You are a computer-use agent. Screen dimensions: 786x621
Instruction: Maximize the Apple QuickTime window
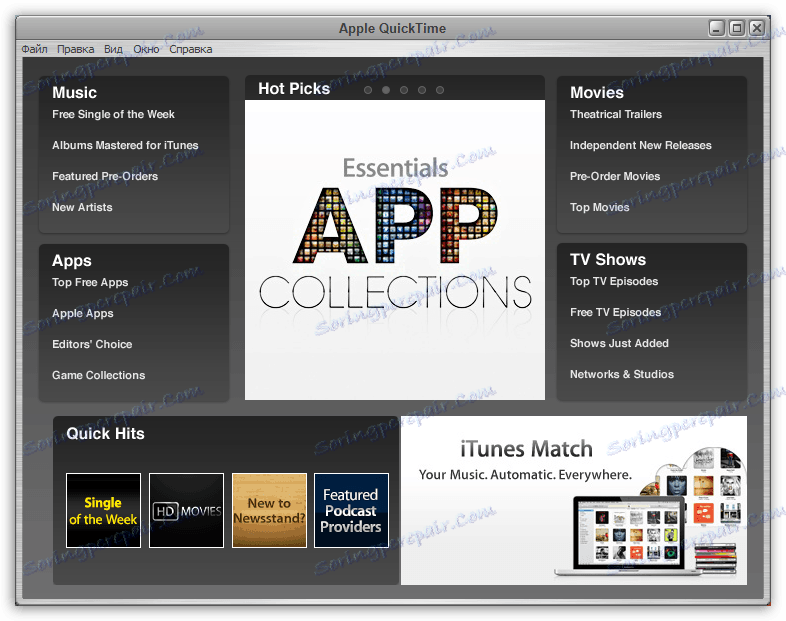pos(737,28)
